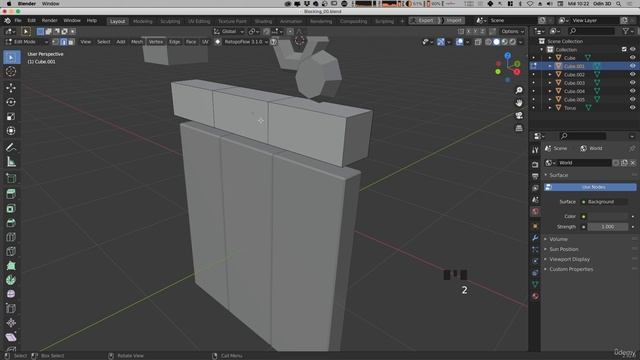This screenshot has width=640, height=360.
Task: Collapse the Collection tree item
Action: tap(542, 49)
